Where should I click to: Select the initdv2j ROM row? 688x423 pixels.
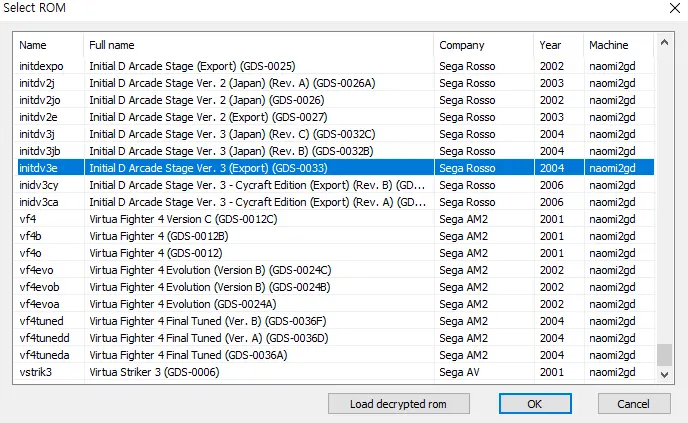tap(335, 83)
